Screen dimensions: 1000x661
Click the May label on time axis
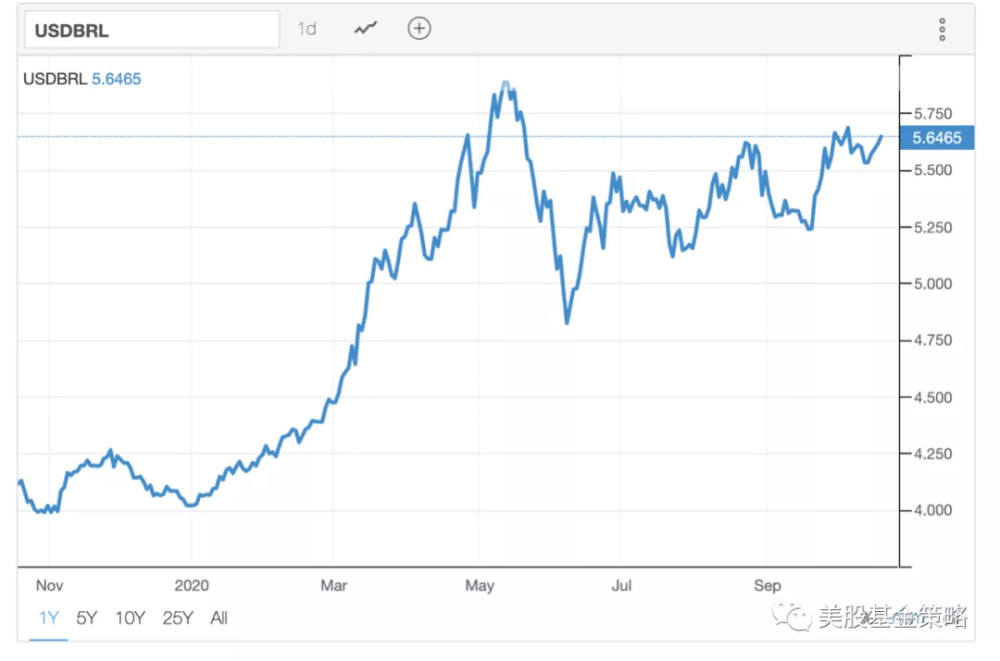pyautogui.click(x=479, y=585)
